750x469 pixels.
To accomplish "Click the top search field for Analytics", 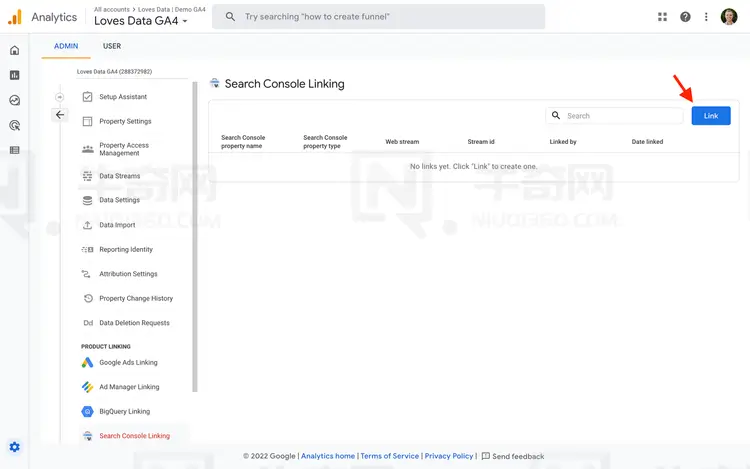I will tap(378, 17).
